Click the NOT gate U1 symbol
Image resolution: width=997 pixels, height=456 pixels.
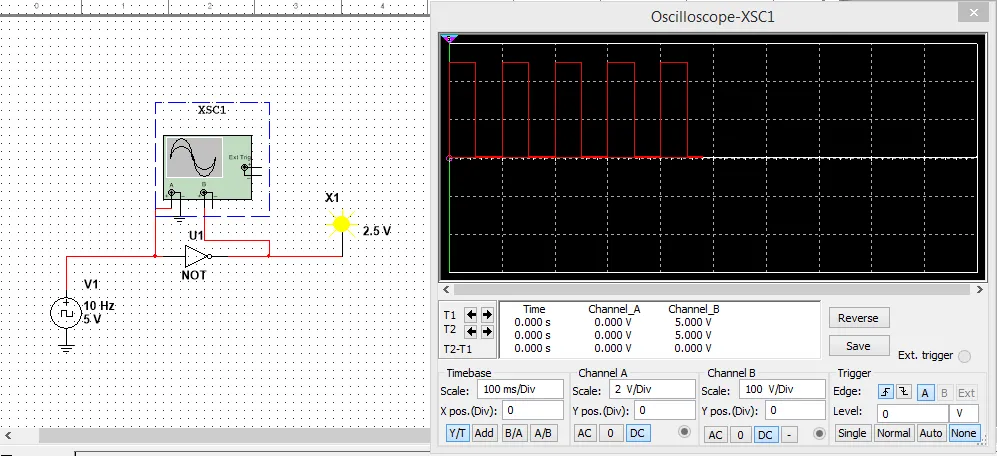198,255
